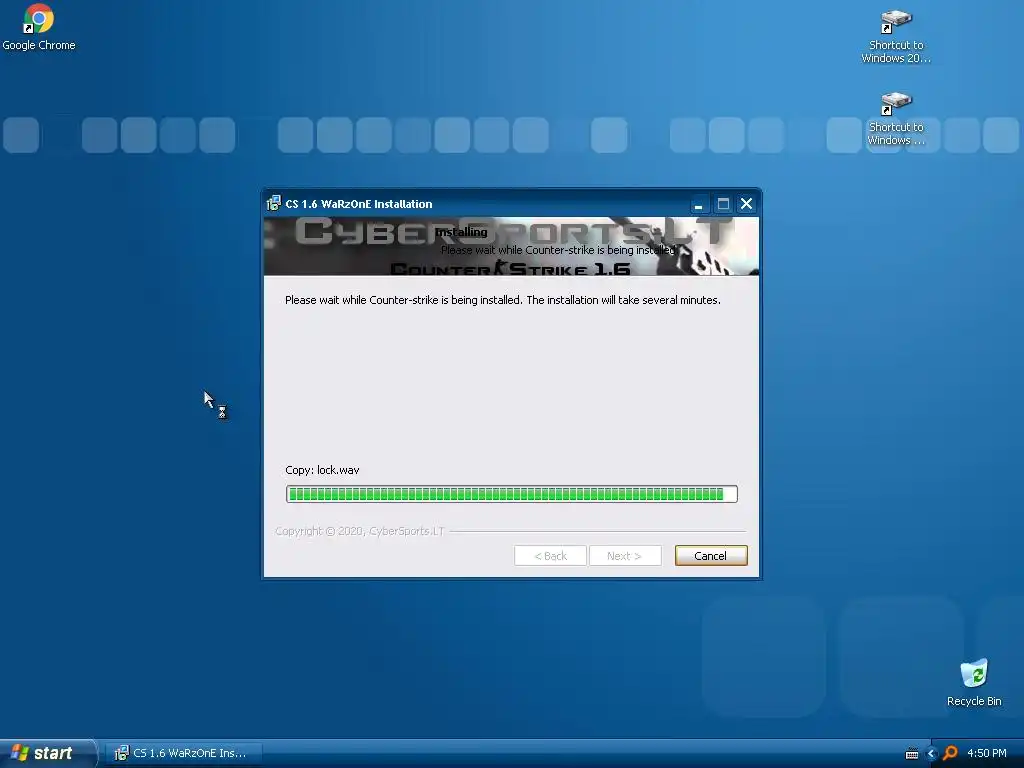The image size is (1024, 768).
Task: Open the Google Chrome desktop shortcut
Action: click(x=39, y=27)
